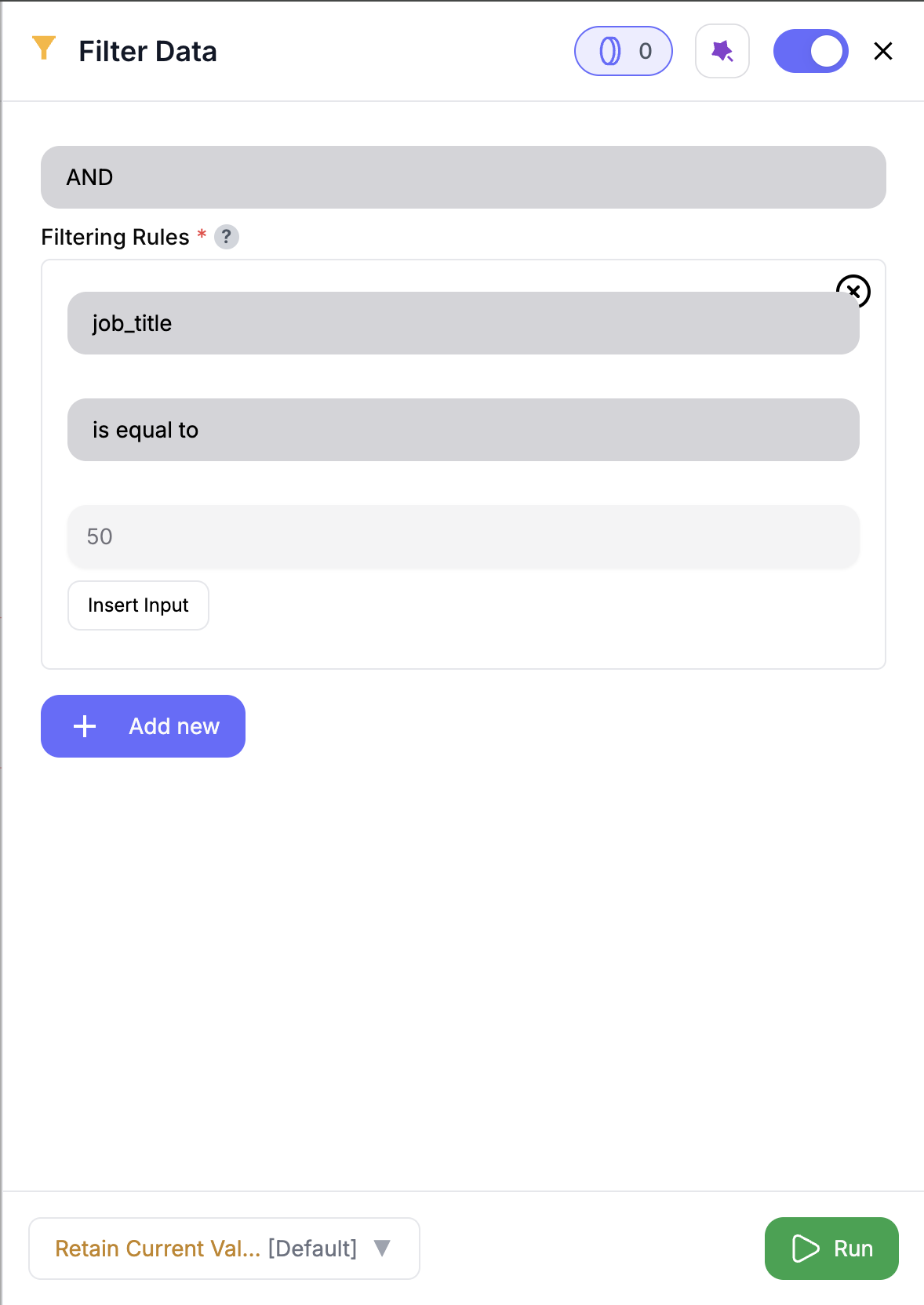Click the Filter Data funnel icon
Image resolution: width=924 pixels, height=1305 pixels.
tap(45, 49)
